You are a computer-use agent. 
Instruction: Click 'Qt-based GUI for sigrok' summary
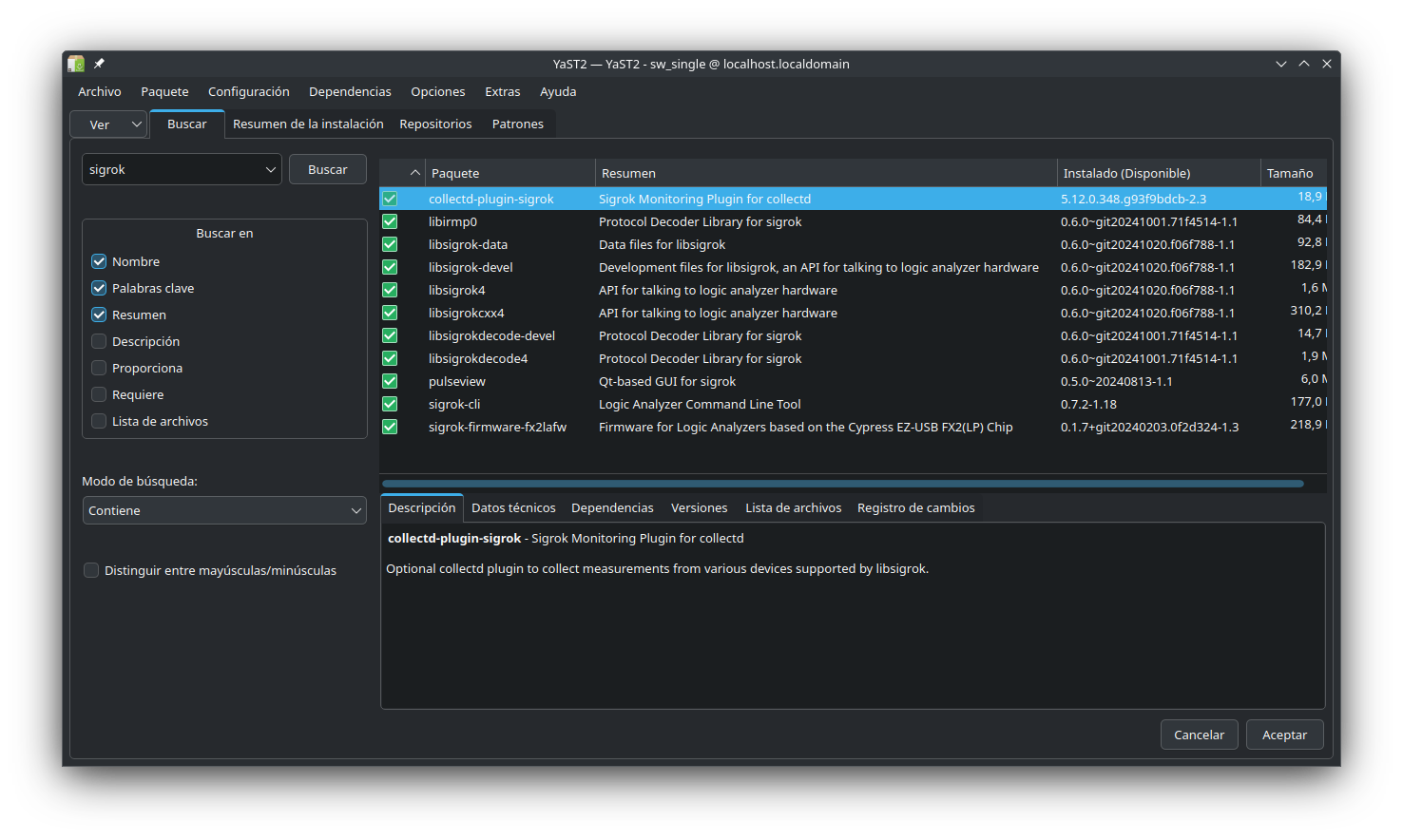coord(667,381)
